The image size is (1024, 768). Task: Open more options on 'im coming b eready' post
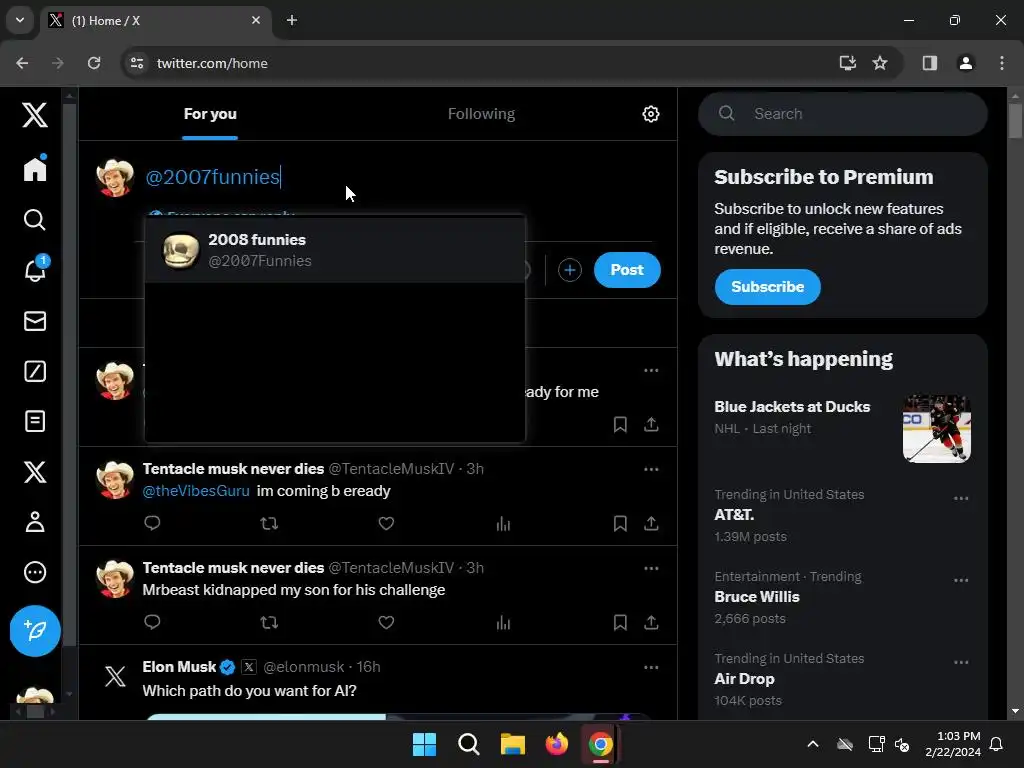[651, 469]
